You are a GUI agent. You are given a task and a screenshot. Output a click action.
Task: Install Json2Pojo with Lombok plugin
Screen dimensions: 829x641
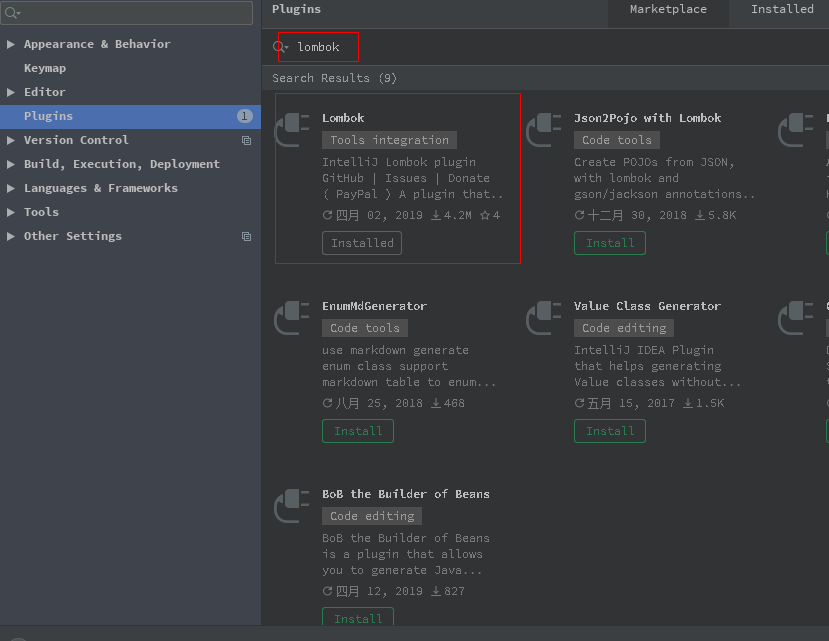[x=610, y=243]
